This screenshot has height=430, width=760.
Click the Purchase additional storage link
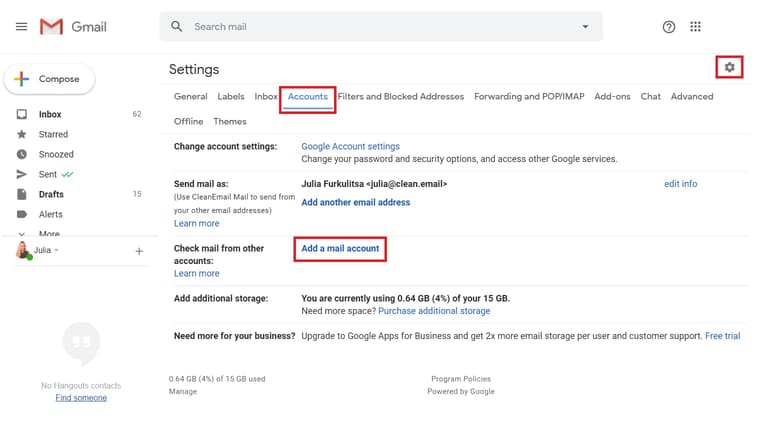coord(433,311)
